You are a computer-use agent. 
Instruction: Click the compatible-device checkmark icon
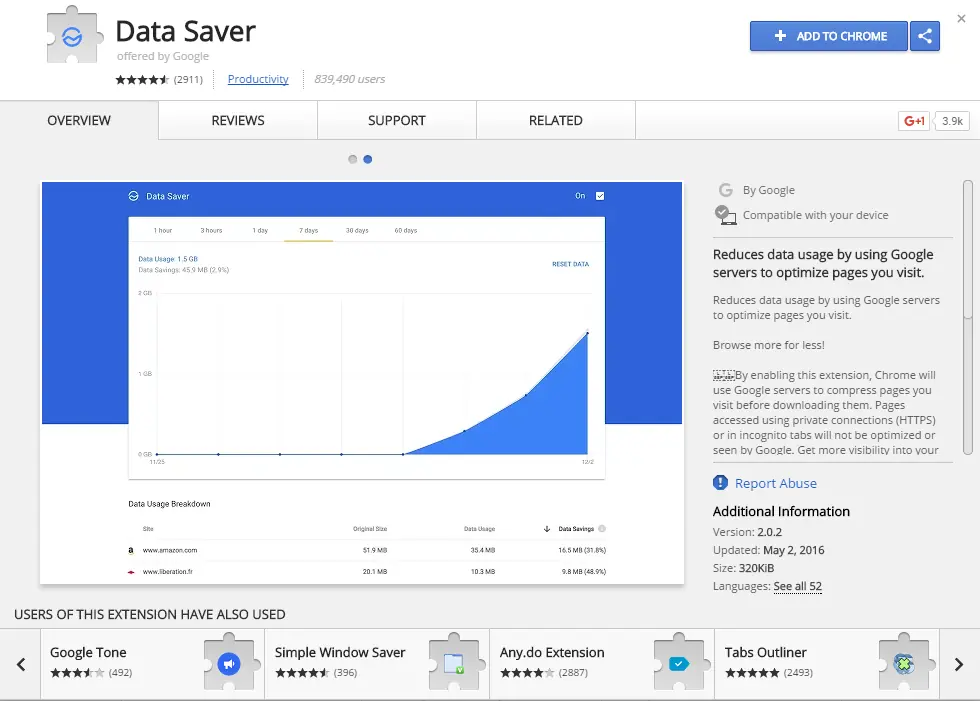click(725, 215)
